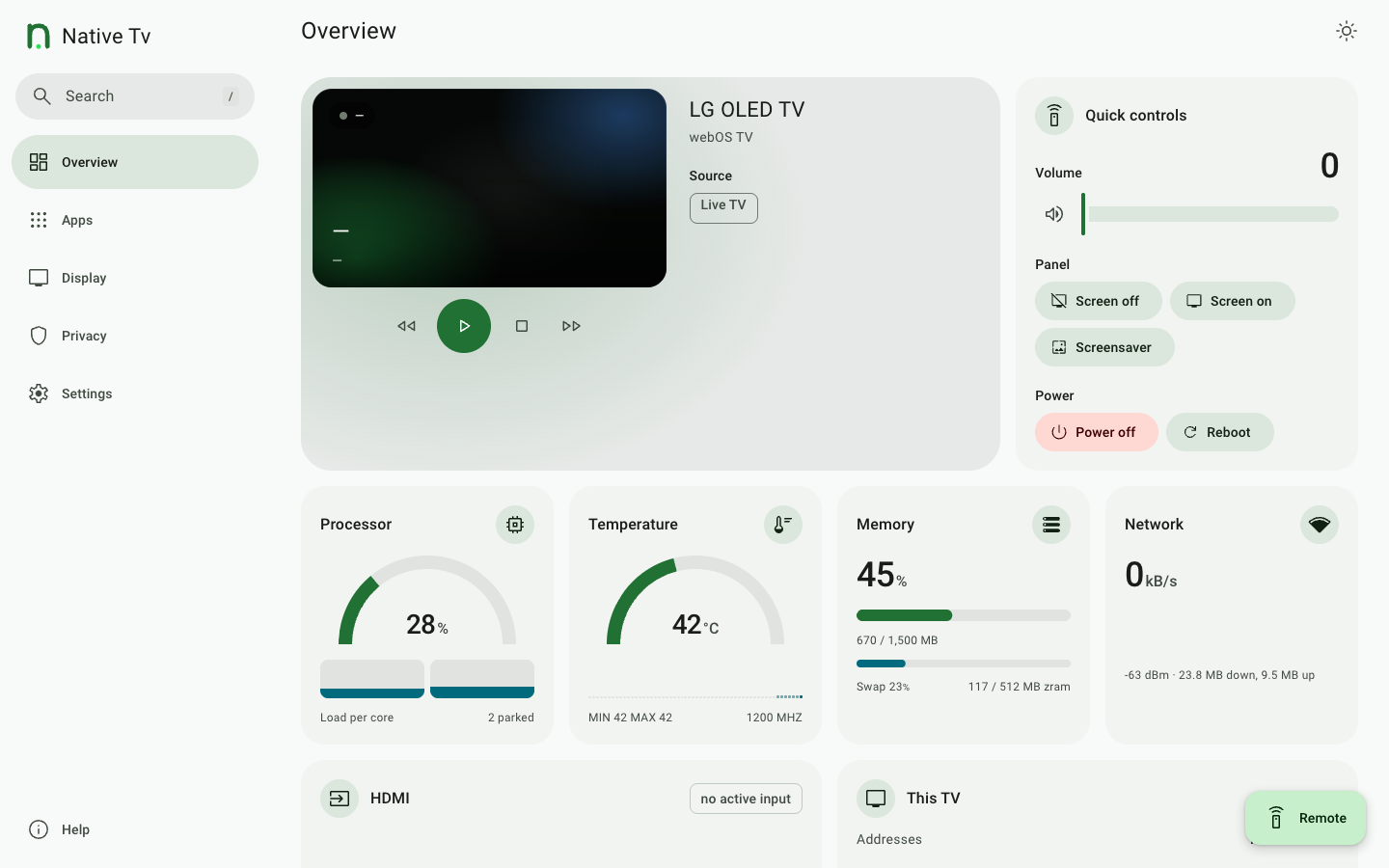Turn the panel on with Screen on
This screenshot has height=868, width=1389.
tap(1232, 301)
